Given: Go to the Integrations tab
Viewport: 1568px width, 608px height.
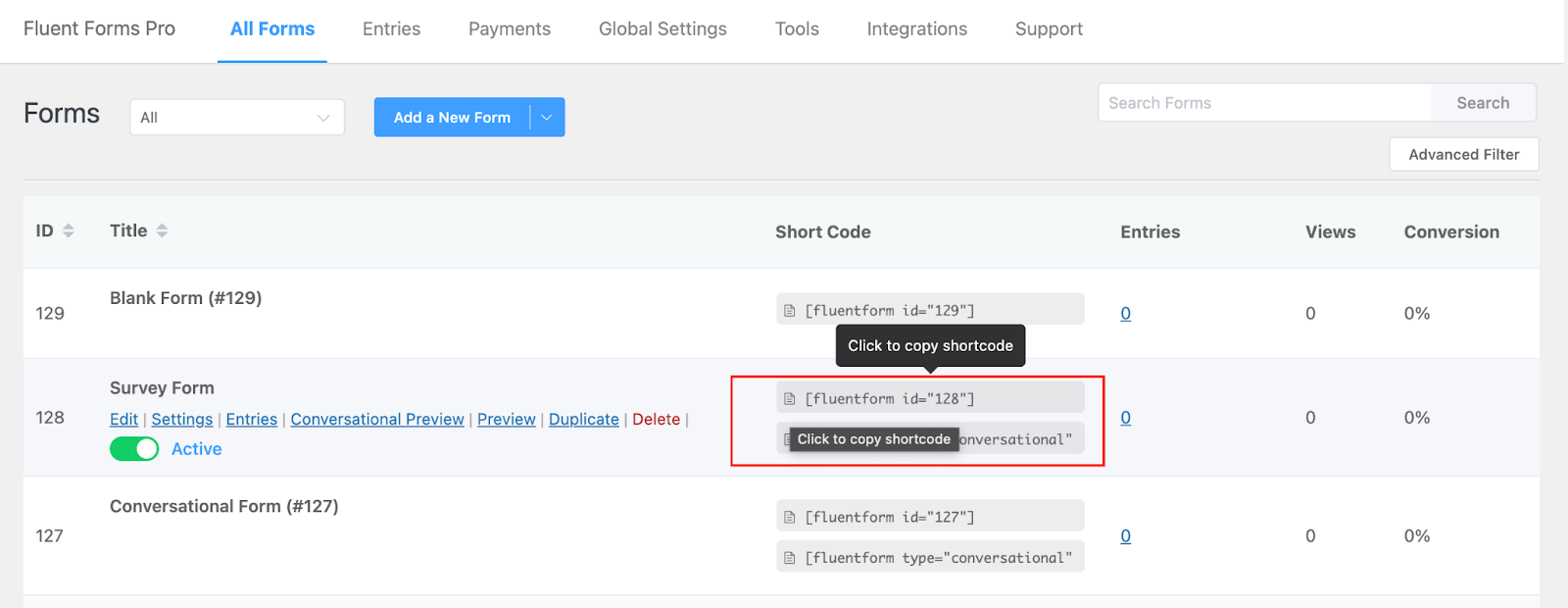Looking at the screenshot, I should tap(916, 29).
